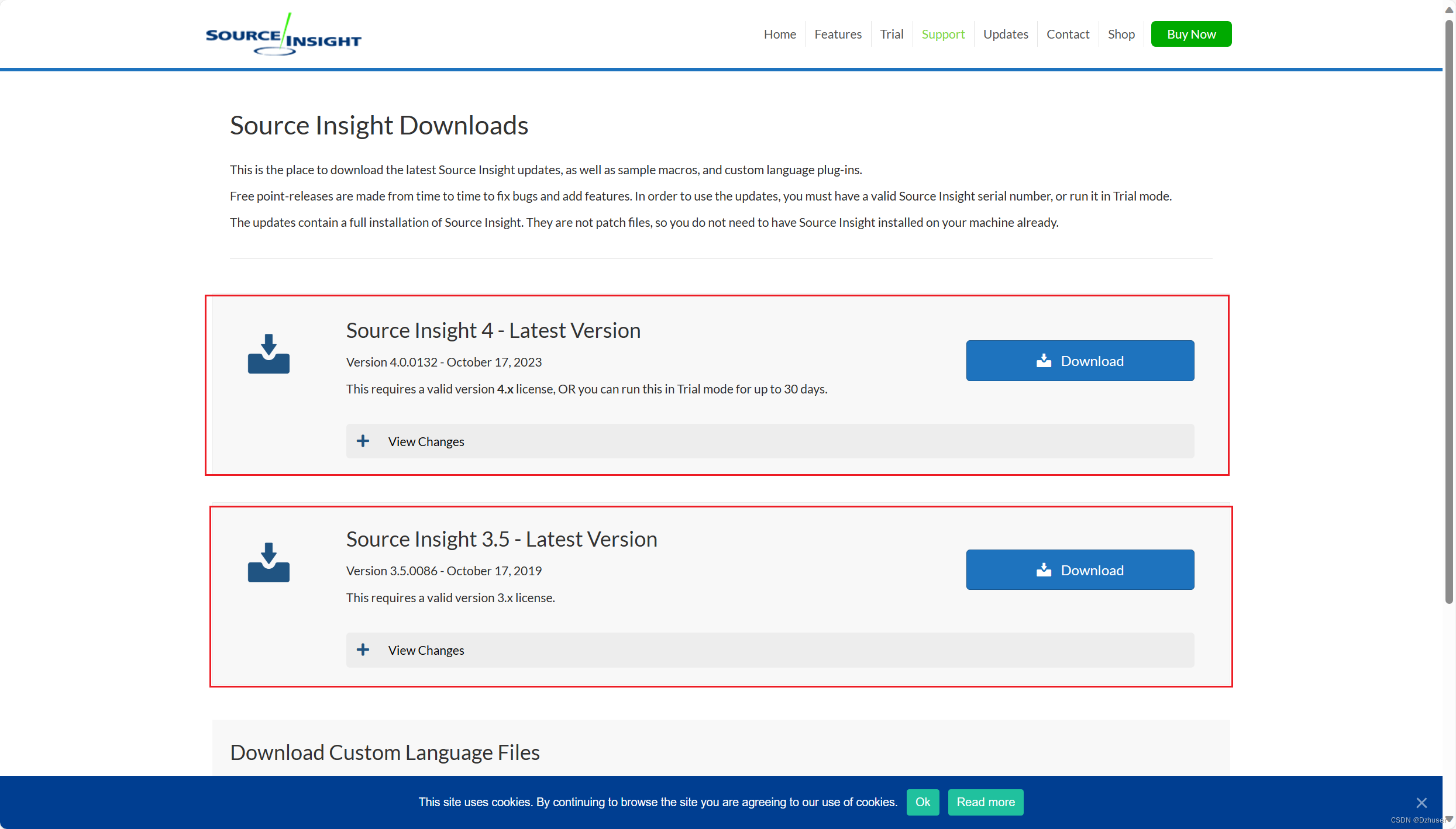The width and height of the screenshot is (1456, 829).
Task: Click the download tray icon for Source Insight 4
Action: click(269, 354)
